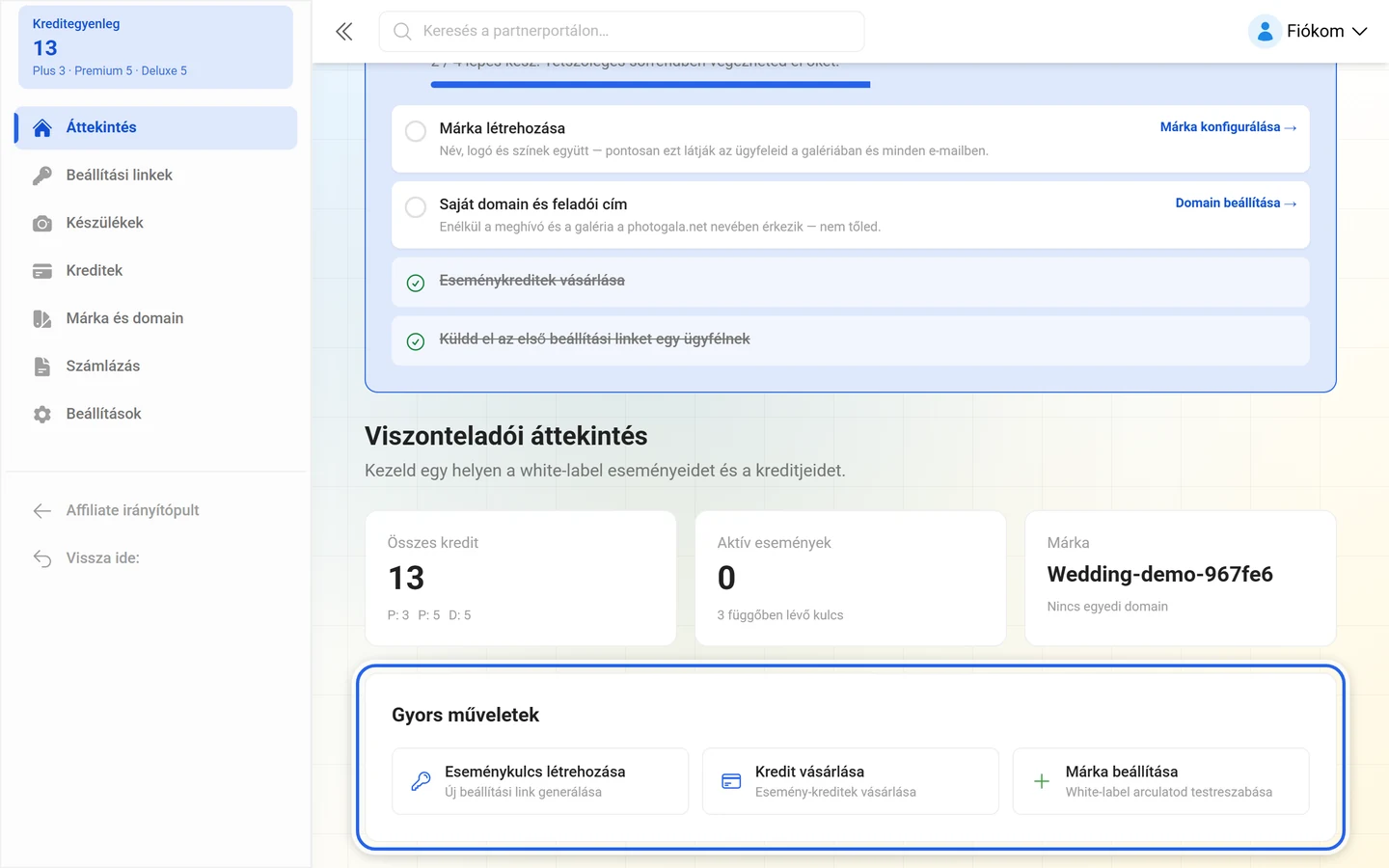The width and height of the screenshot is (1389, 868).
Task: Follow the Márka konfigurálása link
Action: click(1228, 127)
